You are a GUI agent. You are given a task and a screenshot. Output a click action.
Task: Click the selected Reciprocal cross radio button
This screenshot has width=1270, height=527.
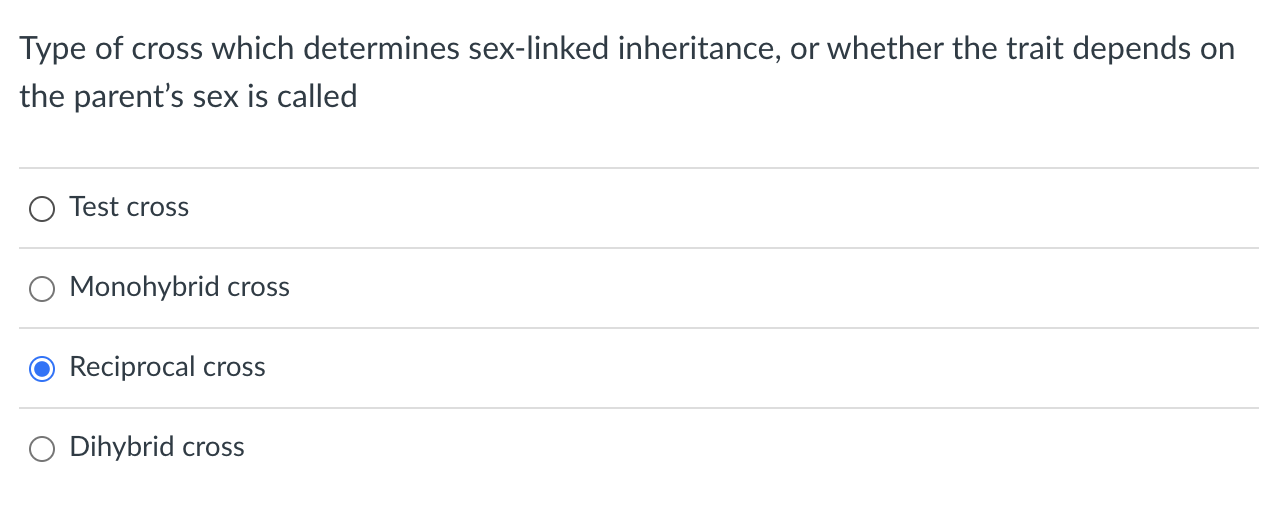pyautogui.click(x=42, y=368)
